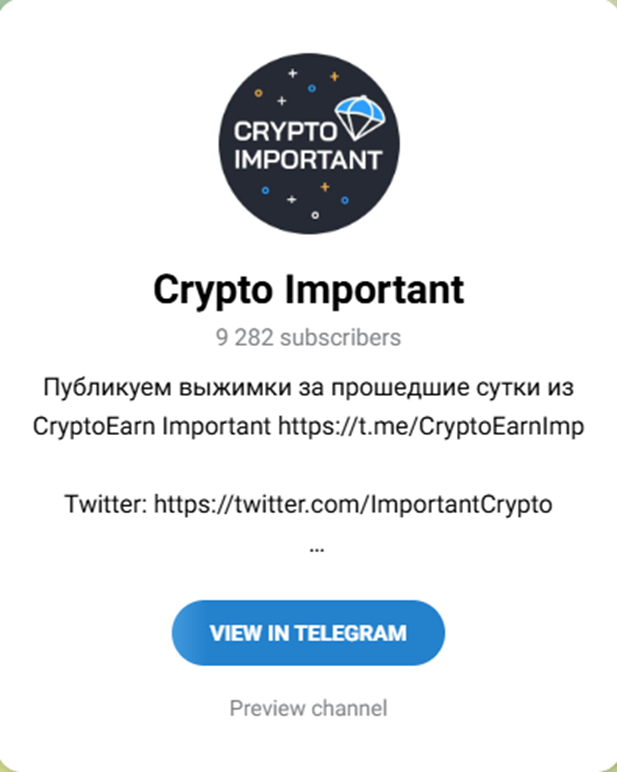Select the Crypto Important channel title

pyautogui.click(x=309, y=290)
